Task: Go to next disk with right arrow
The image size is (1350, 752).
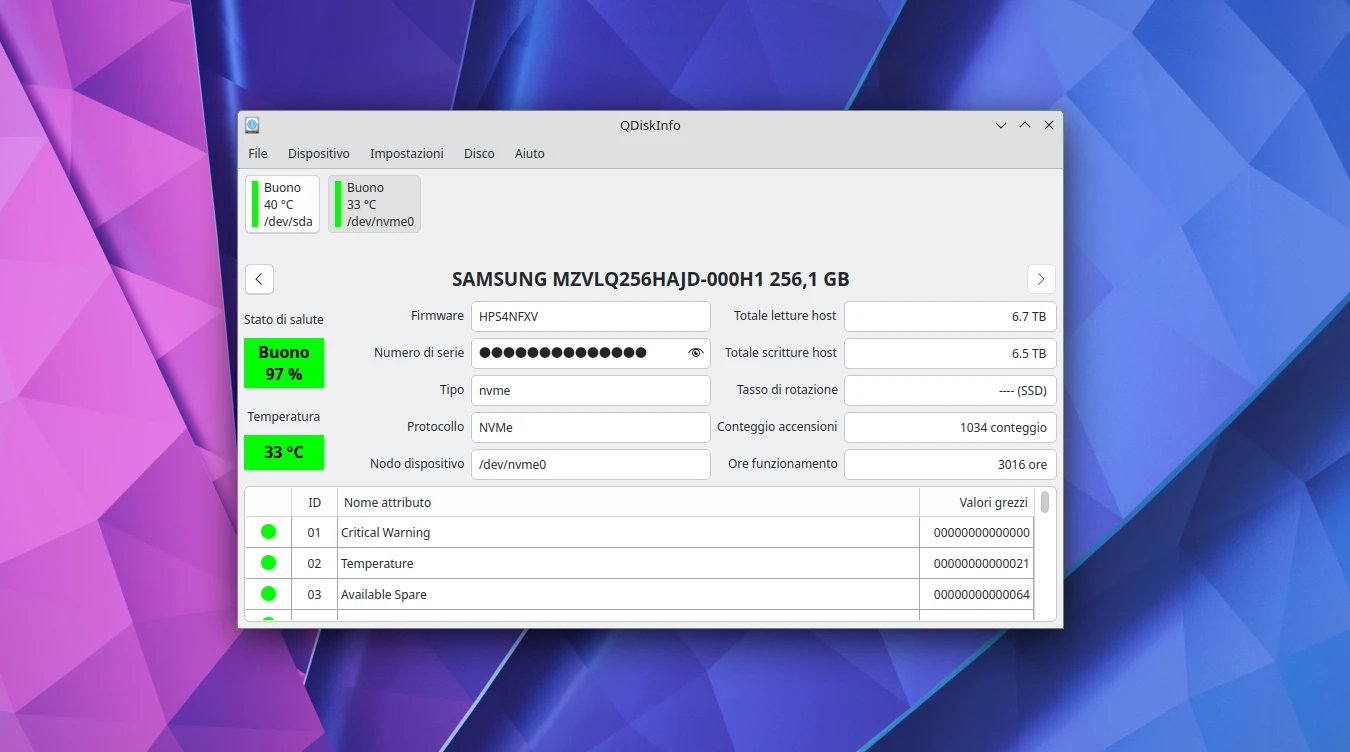Action: tap(1041, 279)
